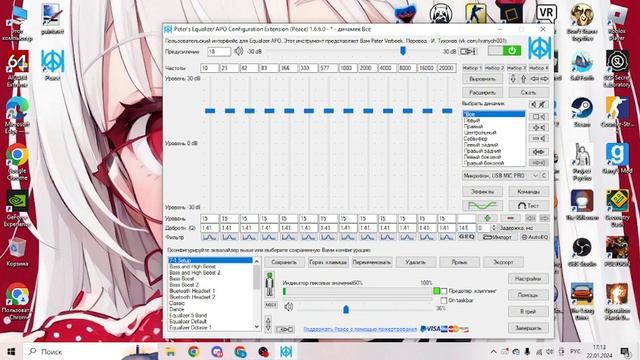Shift all gains down with down-arrow icon
This screenshot has height=360, width=640.
coord(513,79)
